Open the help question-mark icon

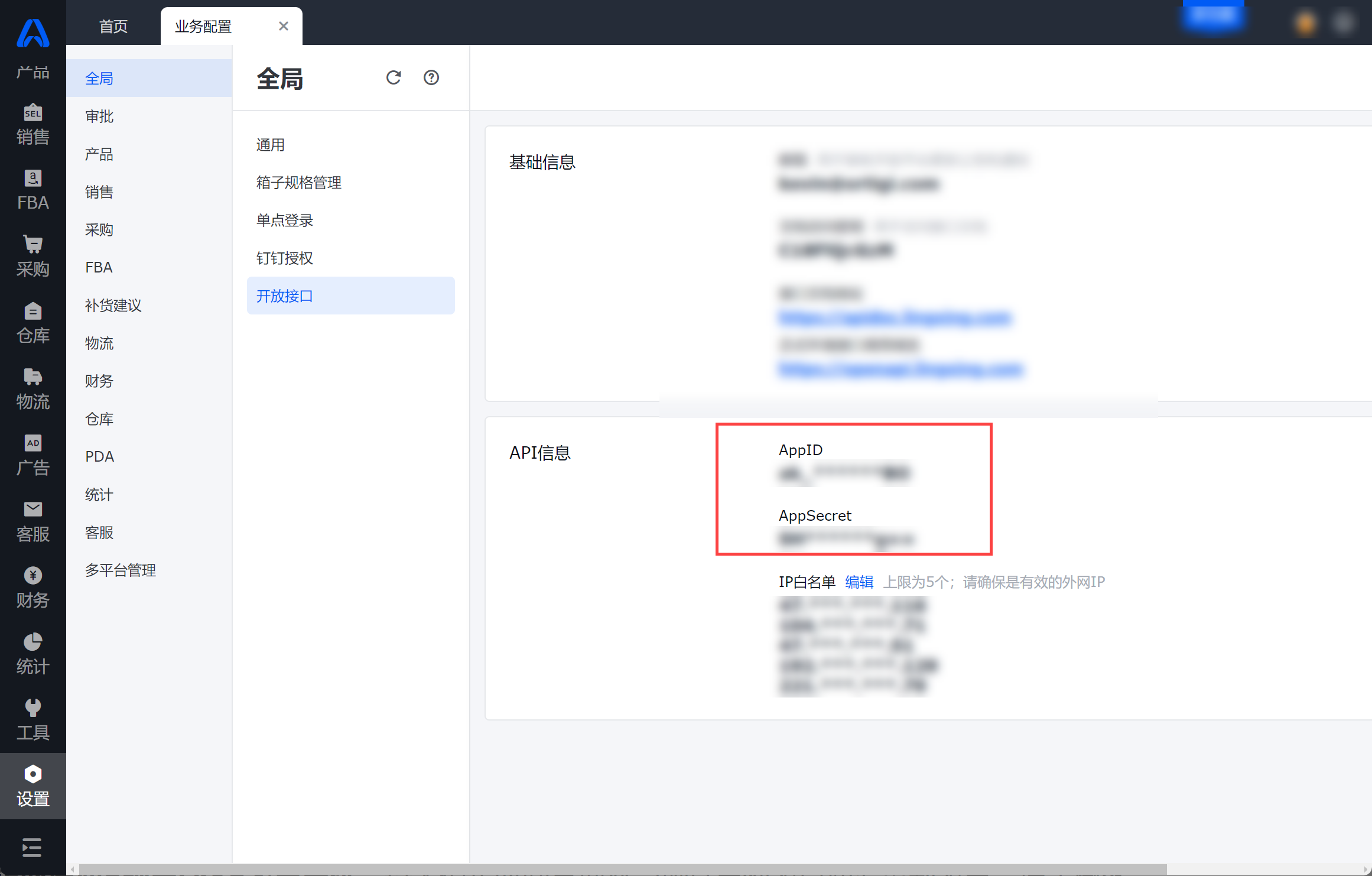(x=431, y=77)
